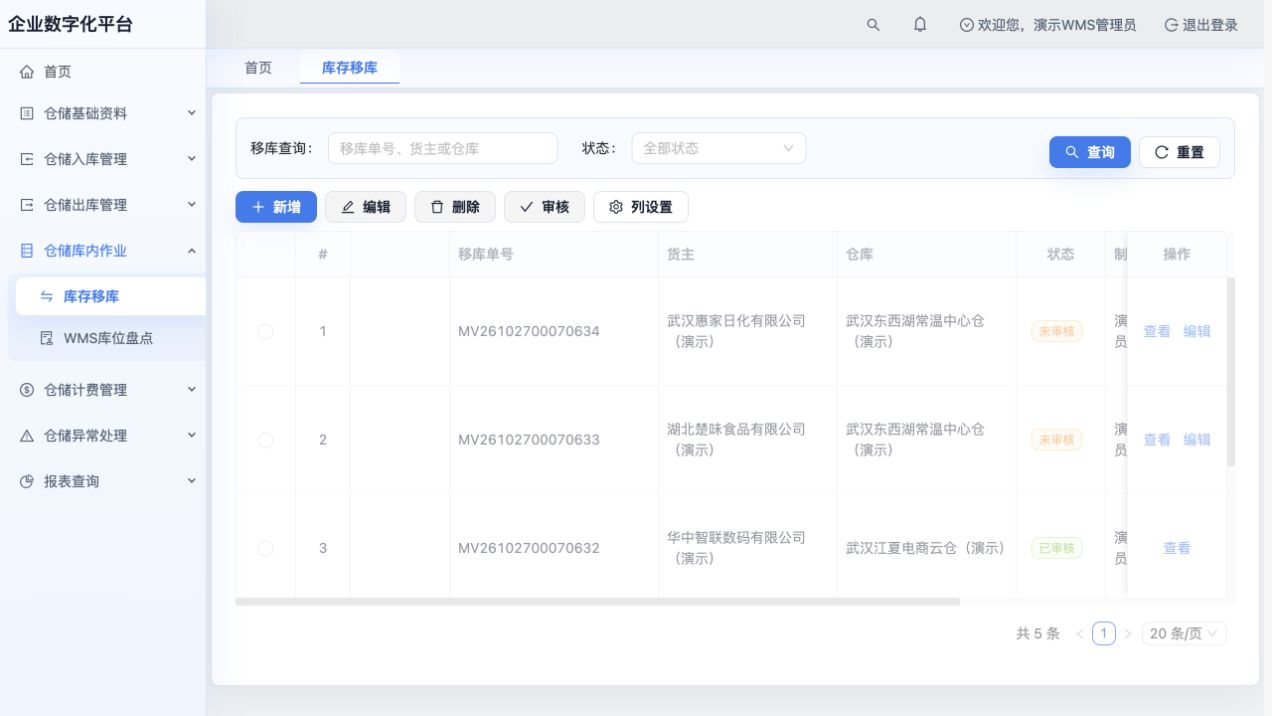Open 列设置 gear column settings
This screenshot has width=1272, height=716.
click(x=641, y=207)
